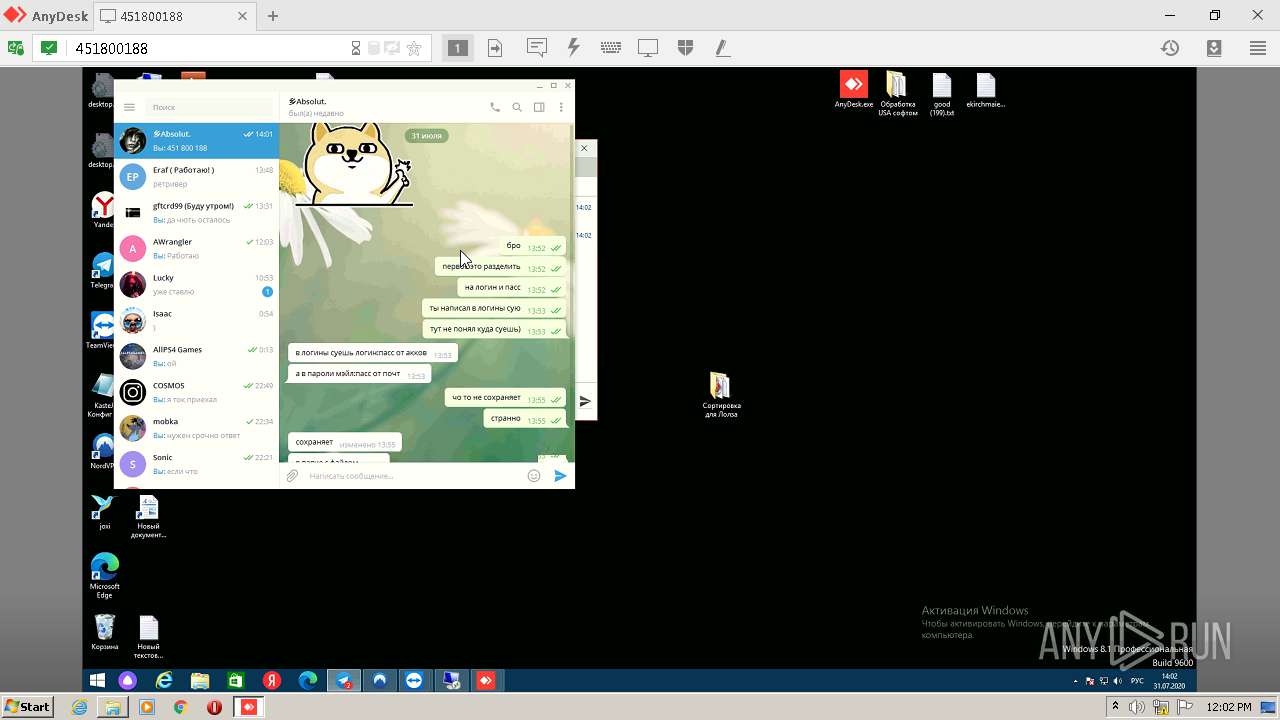Select remote monitor 1 in AnyDesk
1280x720 pixels.
[x=457, y=48]
